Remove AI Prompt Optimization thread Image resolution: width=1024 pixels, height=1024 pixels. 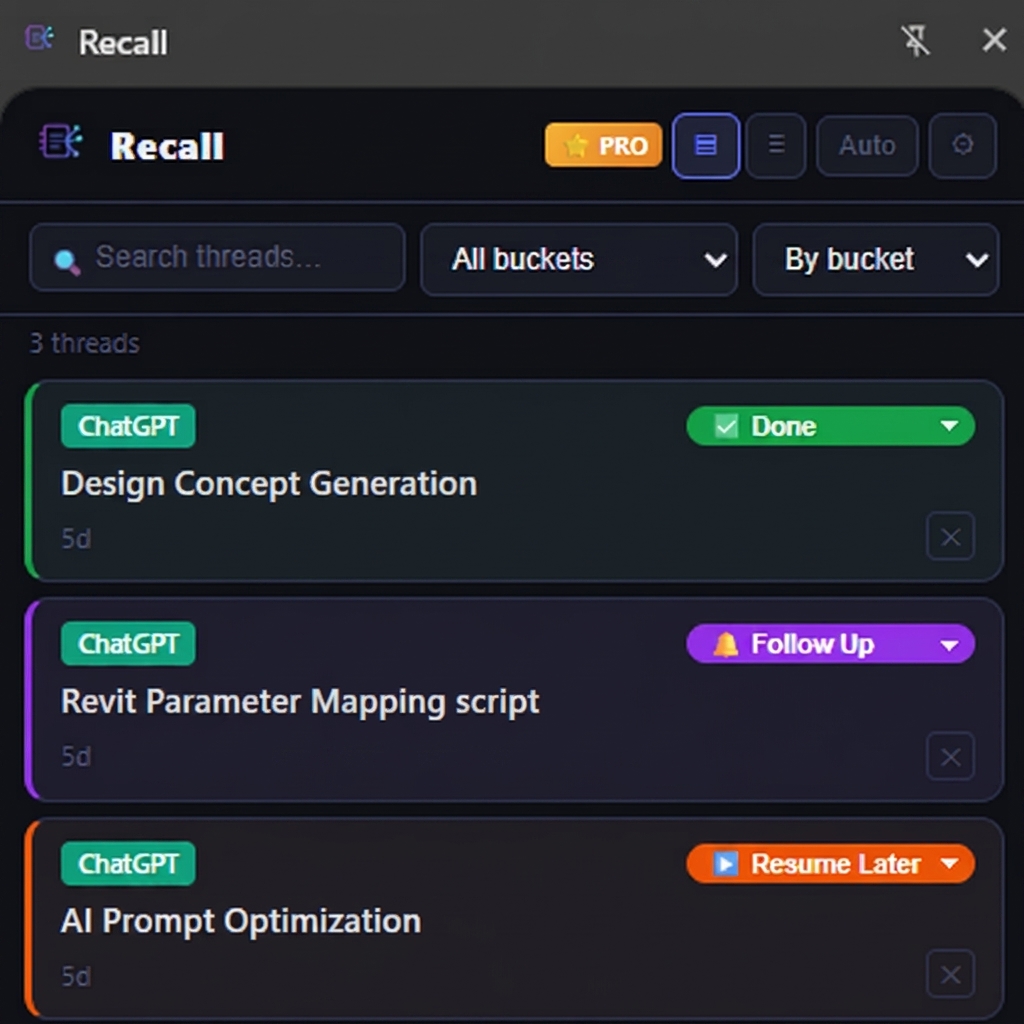(950, 974)
